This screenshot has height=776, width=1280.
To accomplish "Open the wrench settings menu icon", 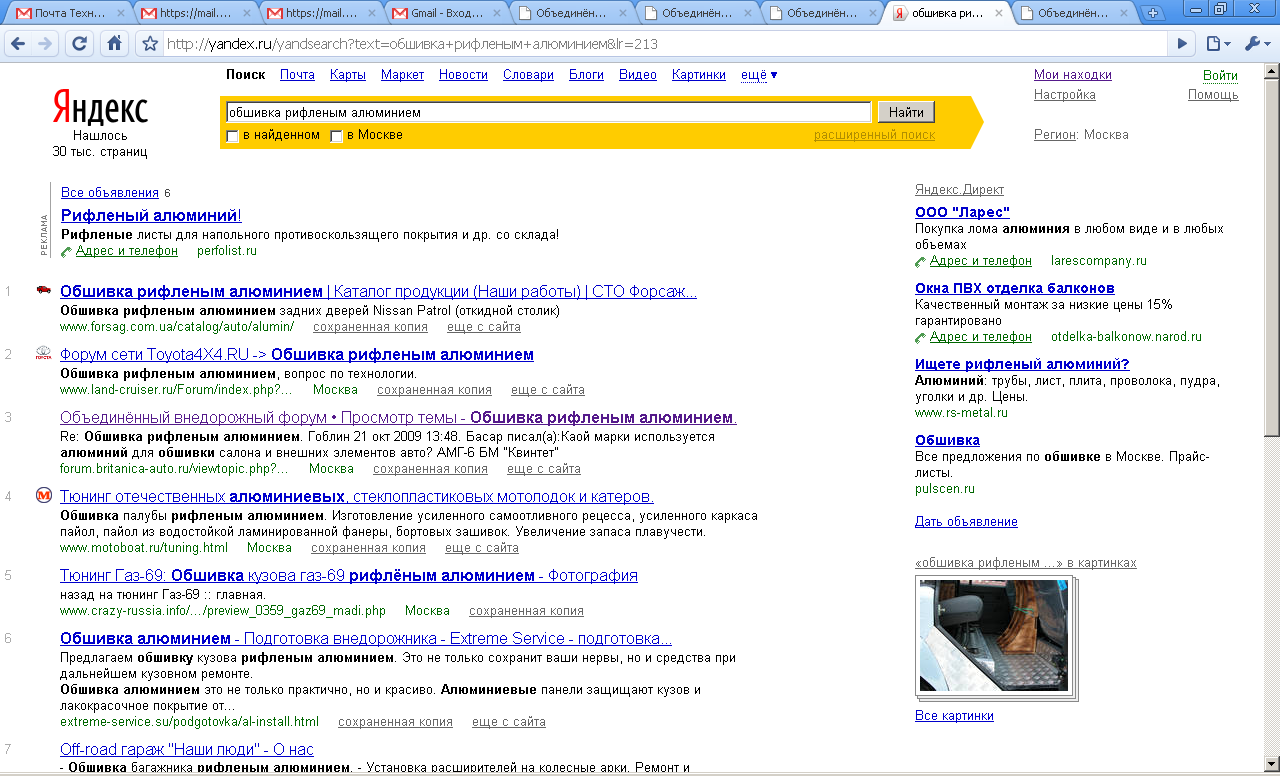I will coord(1256,44).
